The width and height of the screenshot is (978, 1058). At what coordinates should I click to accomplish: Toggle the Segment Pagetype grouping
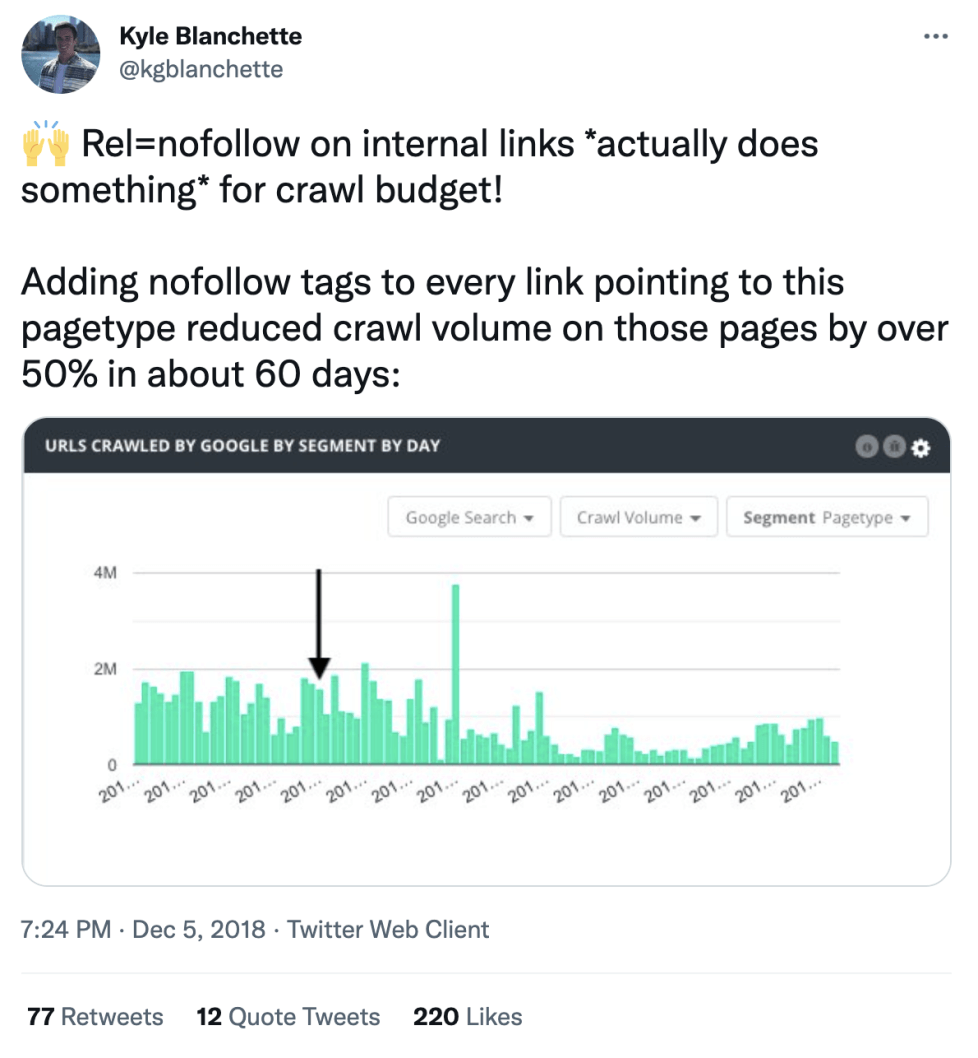pos(827,517)
